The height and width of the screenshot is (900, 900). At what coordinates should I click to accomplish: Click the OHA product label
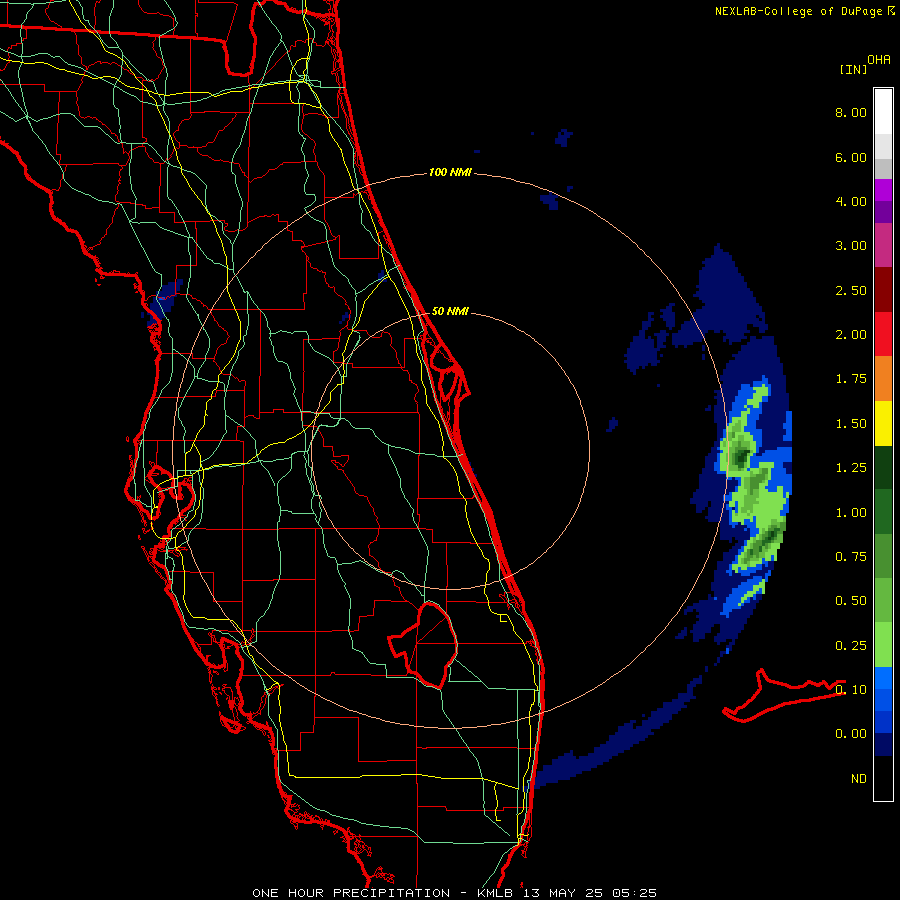(x=878, y=59)
